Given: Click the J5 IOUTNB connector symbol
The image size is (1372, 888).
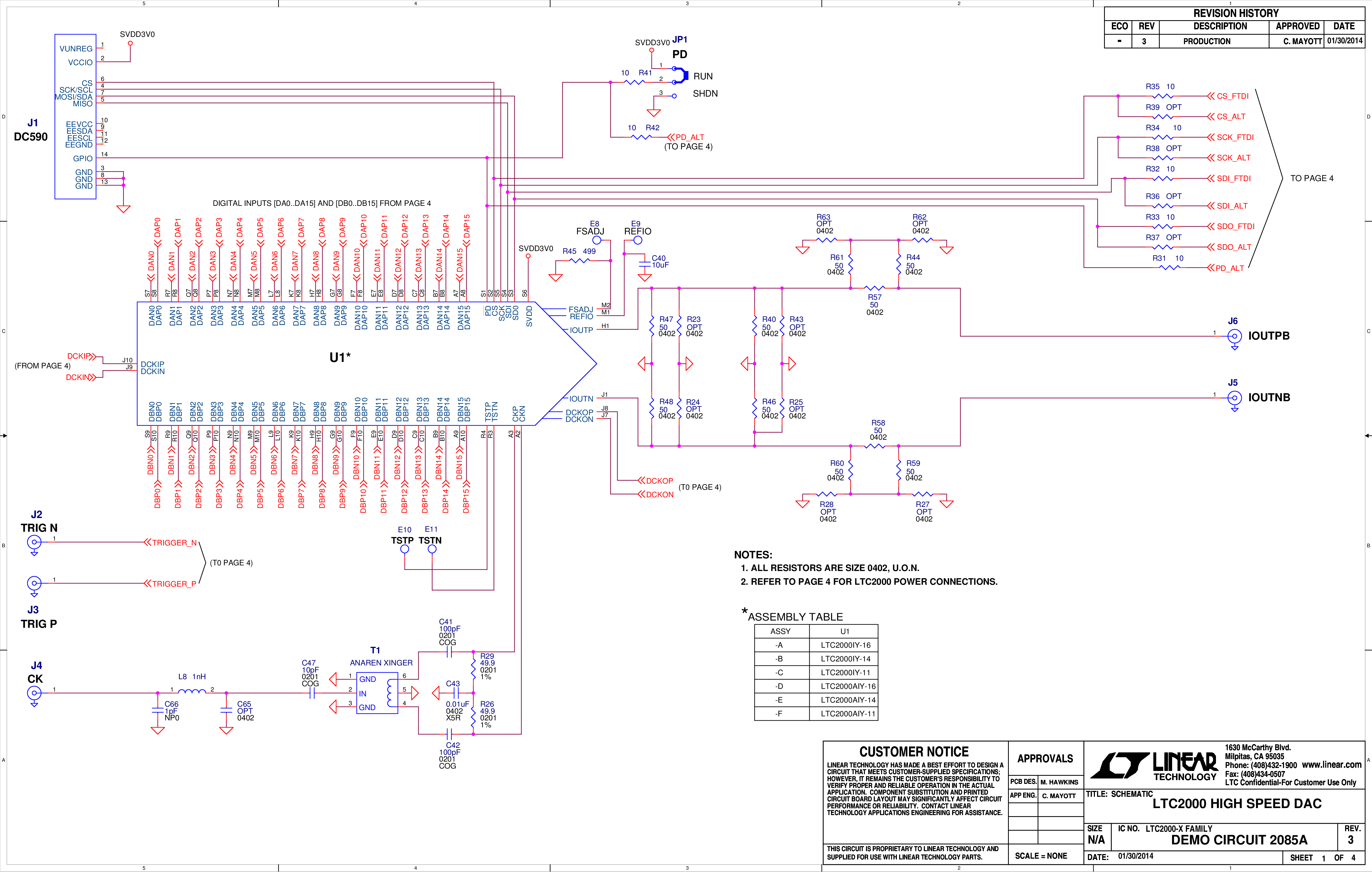Looking at the screenshot, I should [1234, 399].
